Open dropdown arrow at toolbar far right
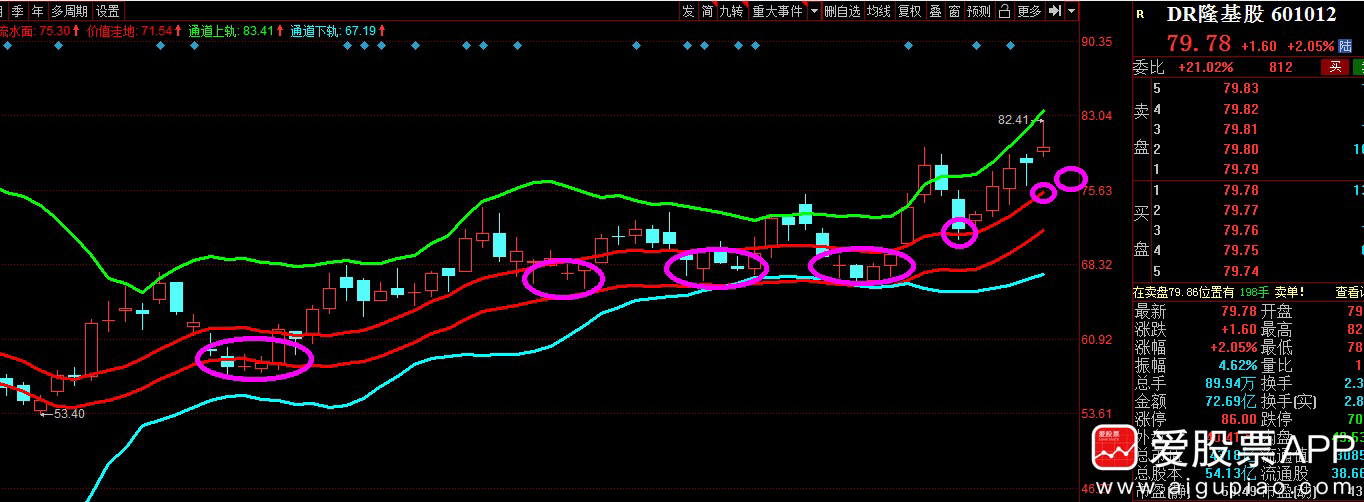The image size is (1364, 502). tap(1072, 12)
